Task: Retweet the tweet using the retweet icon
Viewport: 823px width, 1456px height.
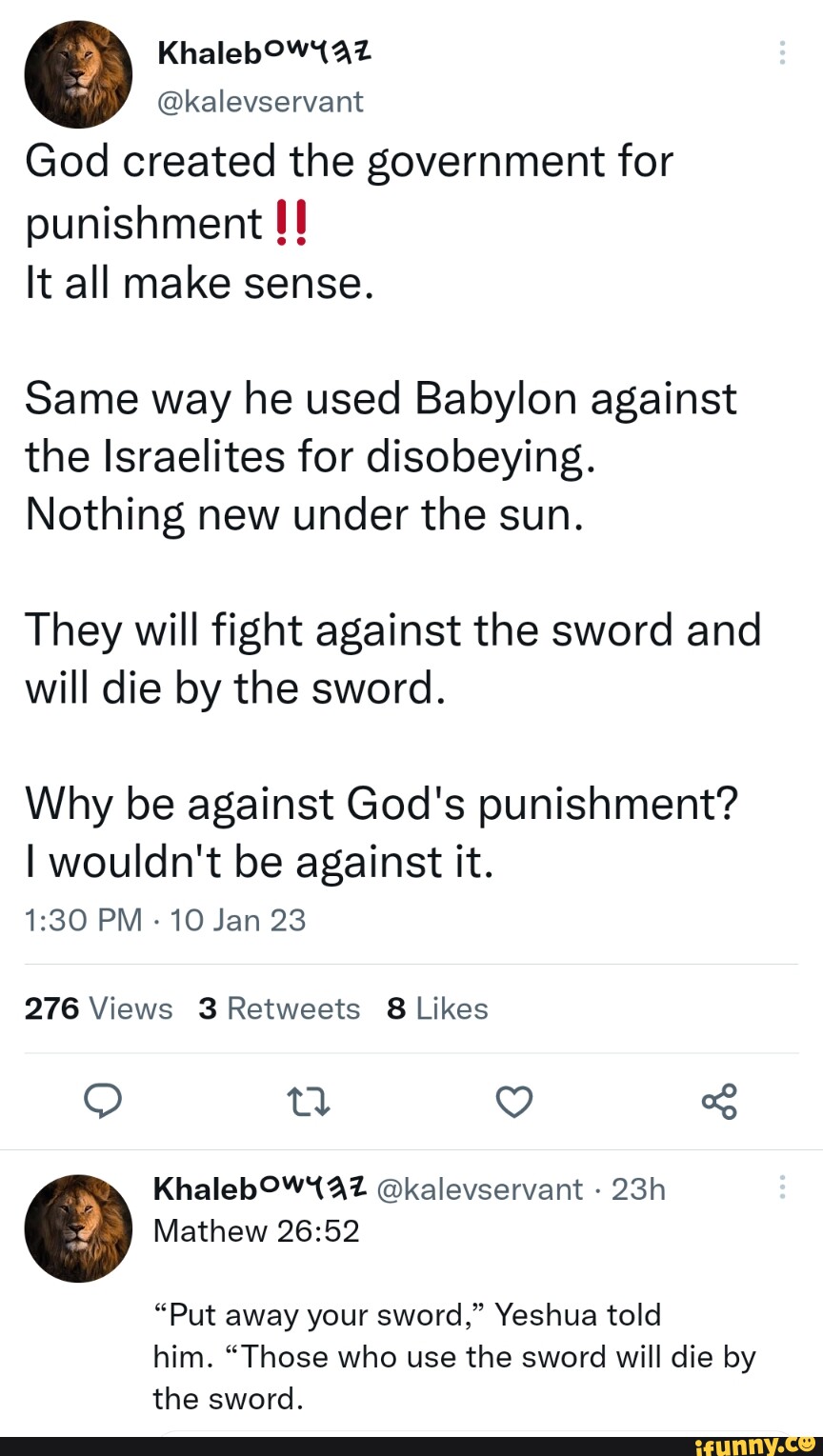Action: pyautogui.click(x=309, y=1102)
